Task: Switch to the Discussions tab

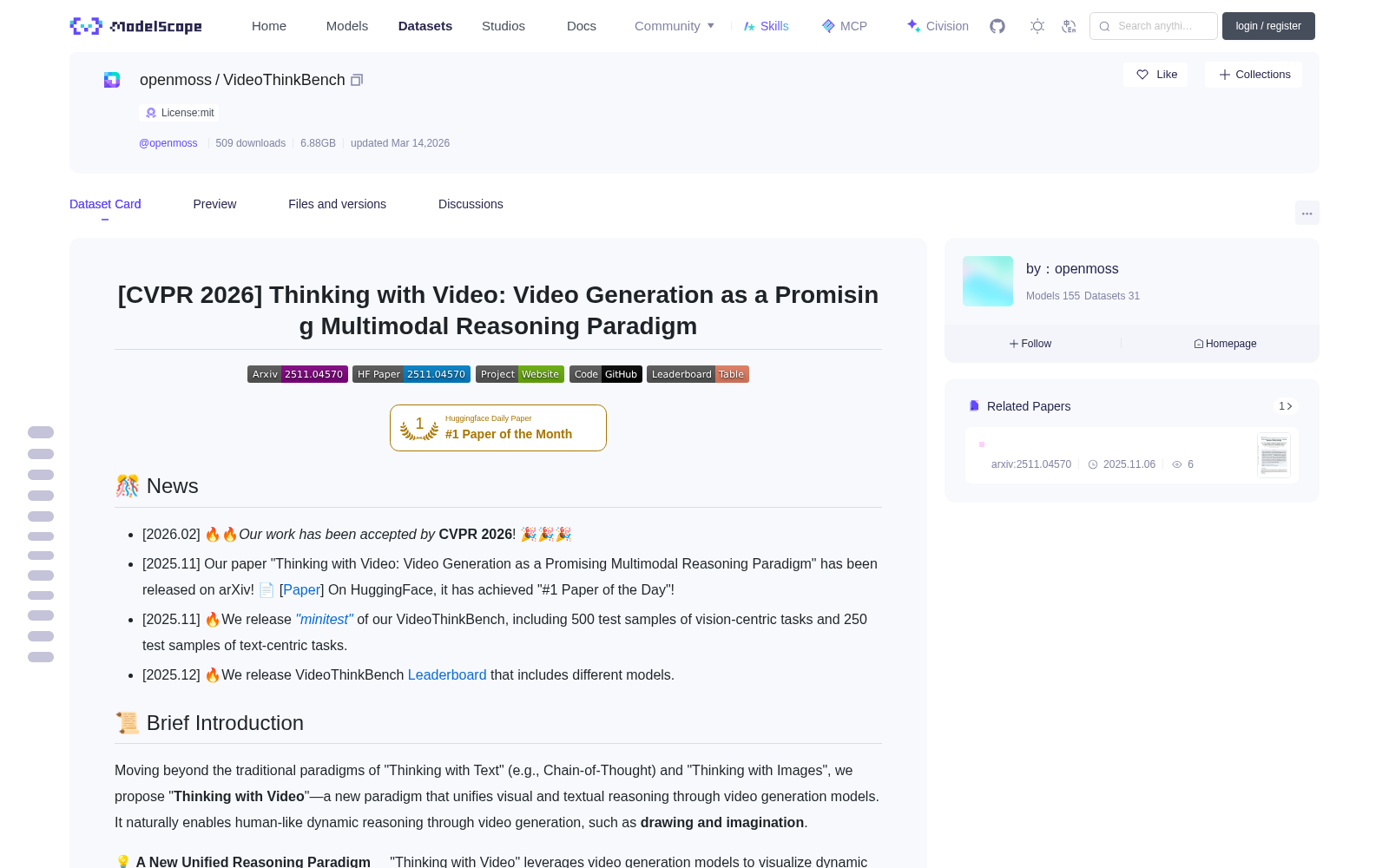Action: (471, 204)
